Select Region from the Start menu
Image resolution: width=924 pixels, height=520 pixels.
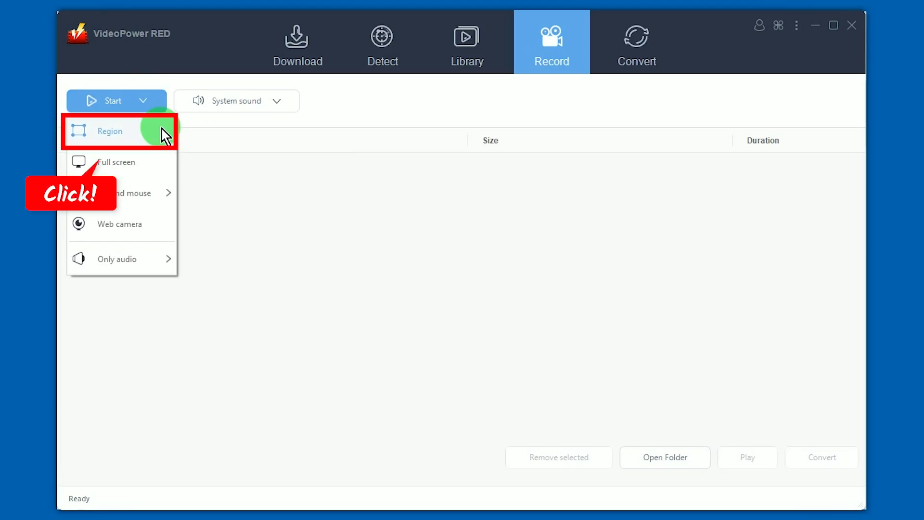pos(110,131)
